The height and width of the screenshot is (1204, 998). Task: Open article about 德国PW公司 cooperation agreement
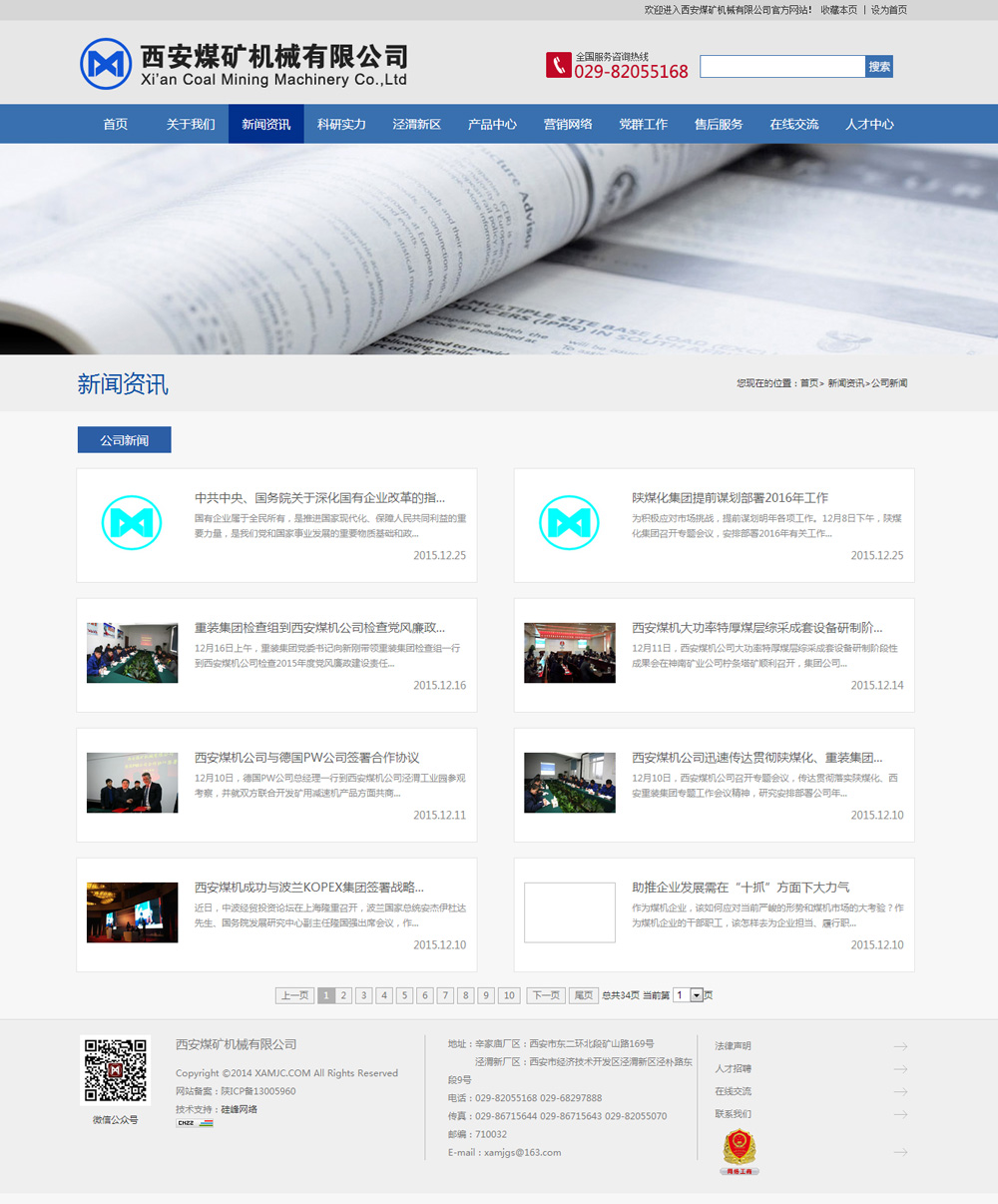pyautogui.click(x=306, y=758)
